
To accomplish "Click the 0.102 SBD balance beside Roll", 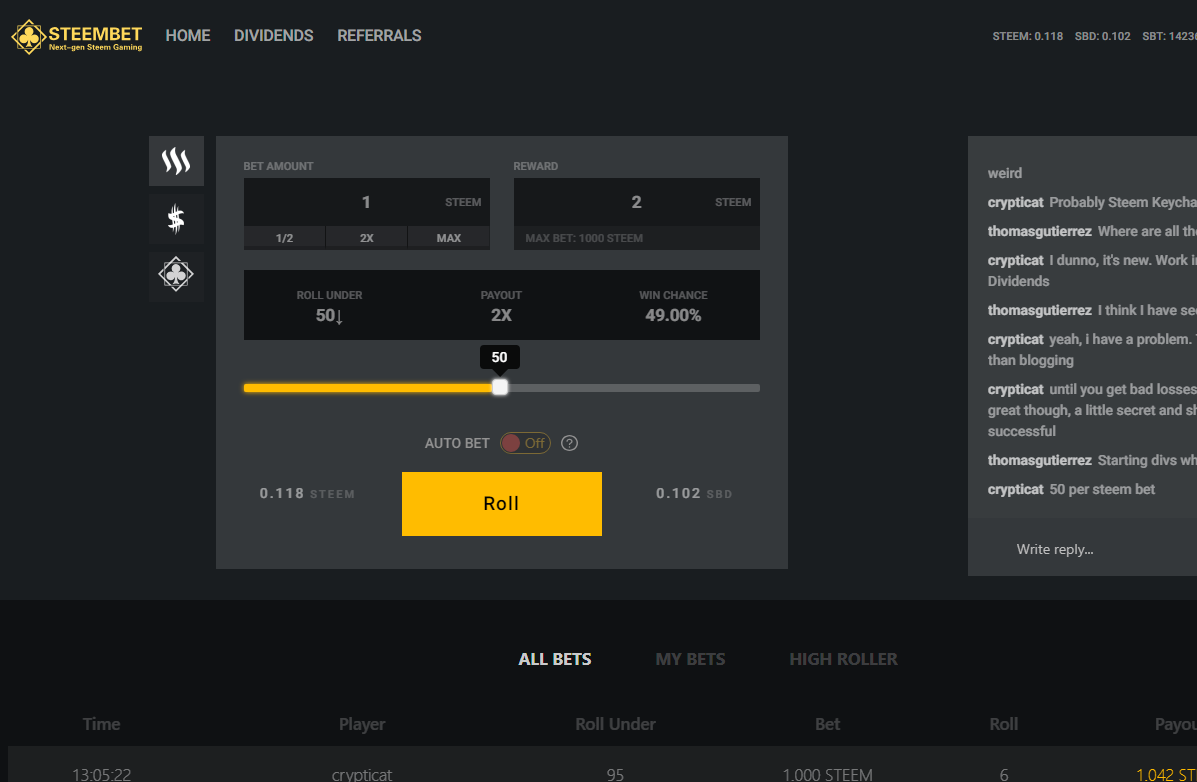I will (x=694, y=493).
